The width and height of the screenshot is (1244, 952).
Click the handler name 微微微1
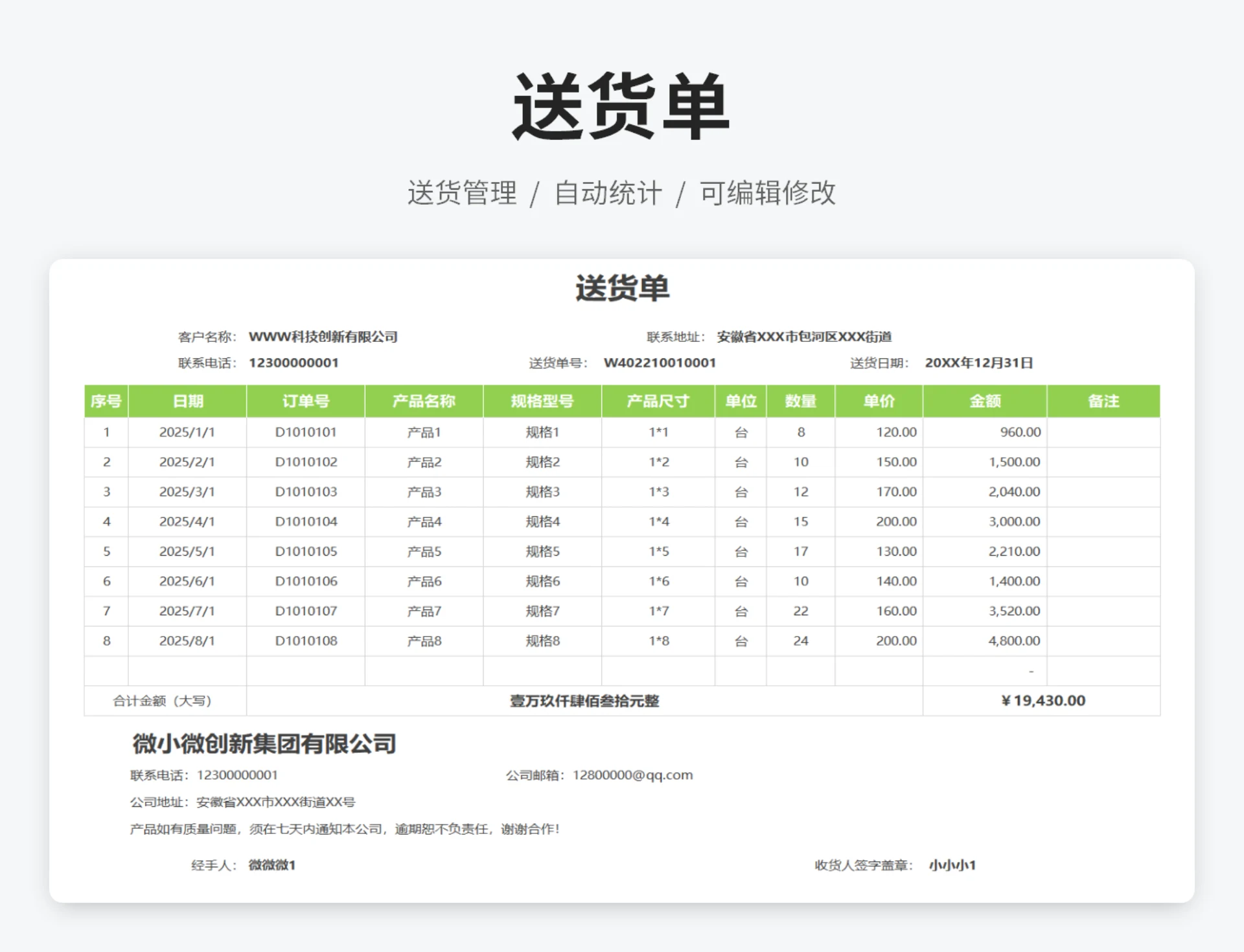point(272,865)
